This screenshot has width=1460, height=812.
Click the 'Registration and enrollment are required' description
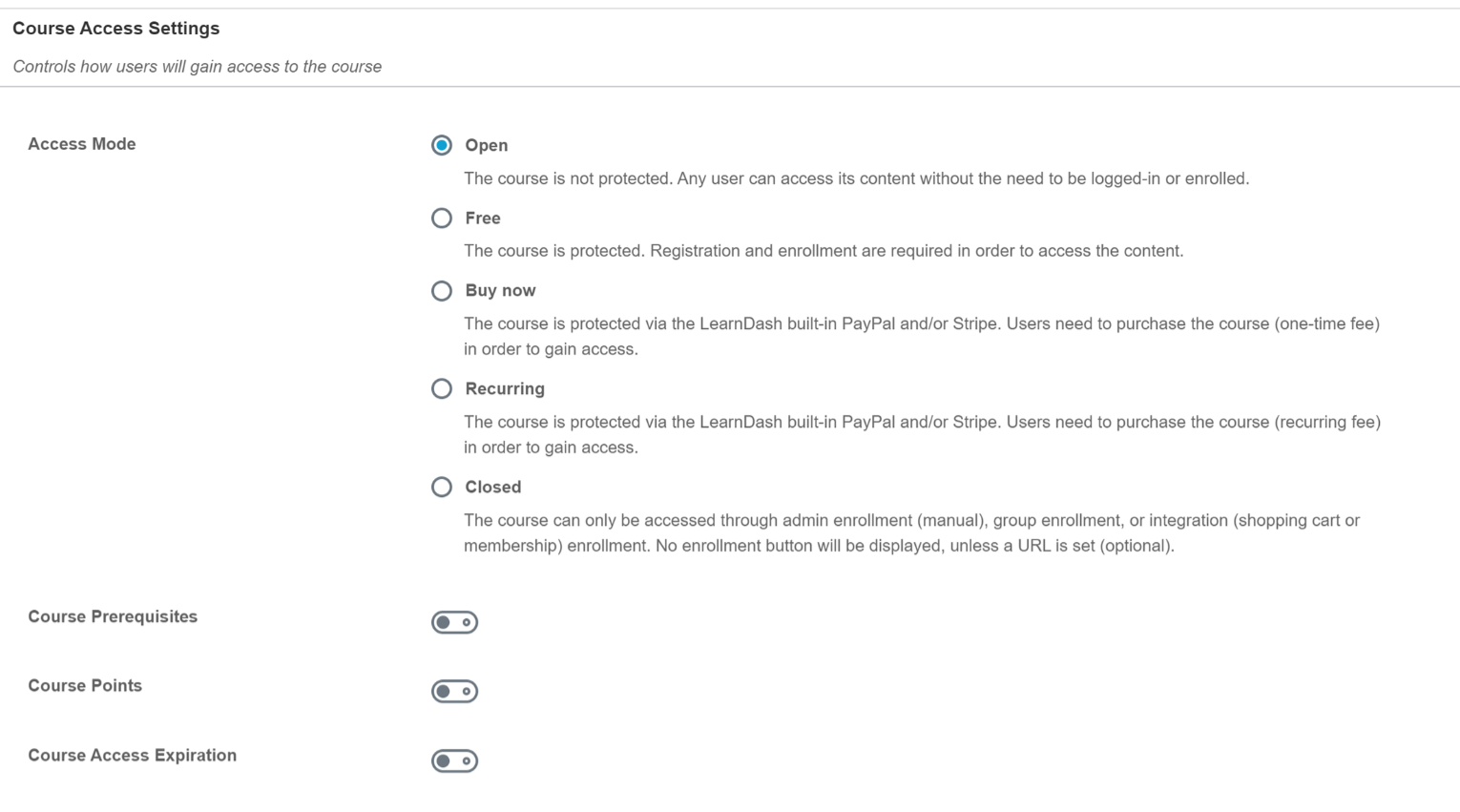[x=824, y=251]
